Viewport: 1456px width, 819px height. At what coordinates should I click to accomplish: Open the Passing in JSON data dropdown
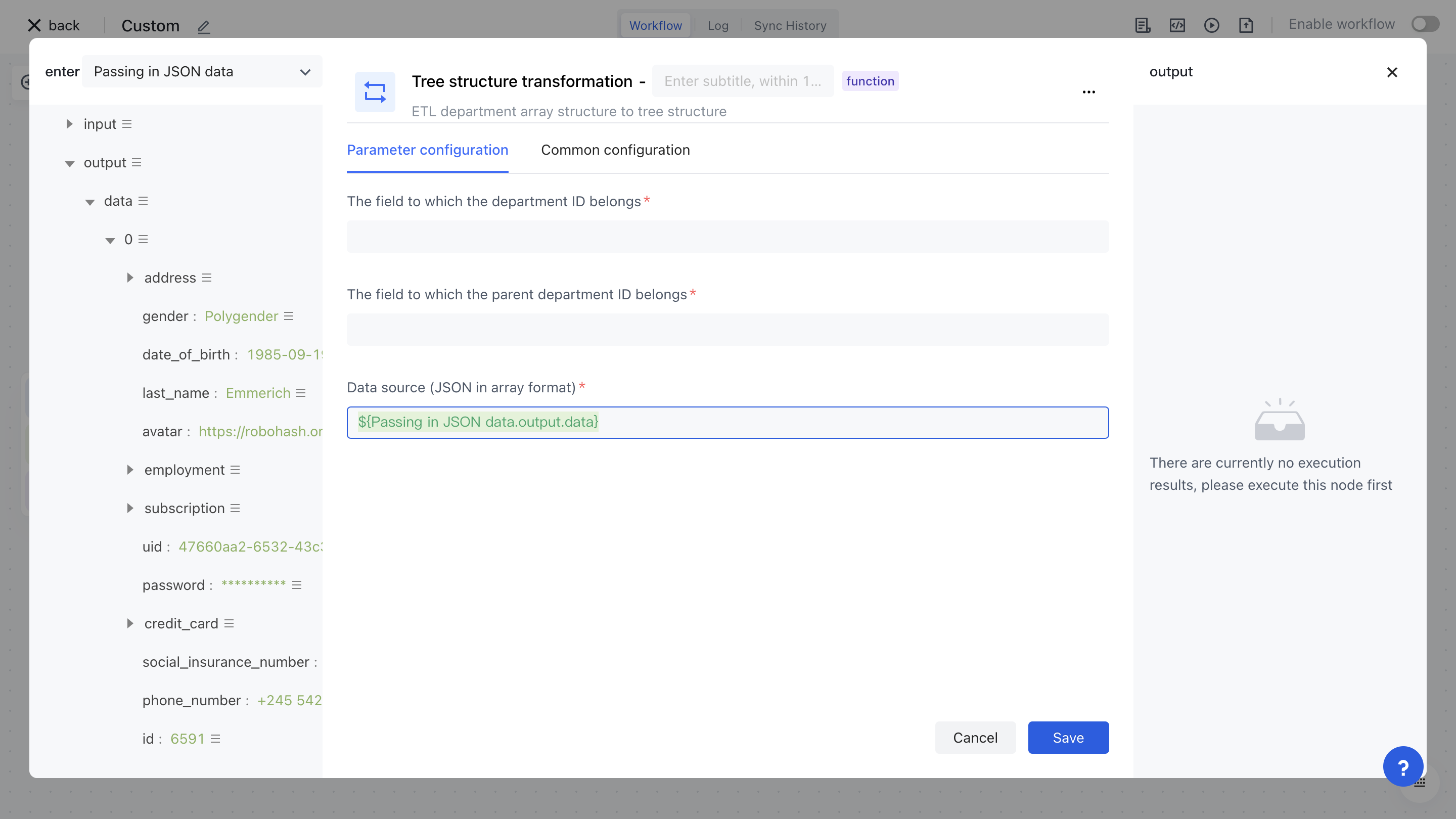(x=202, y=72)
